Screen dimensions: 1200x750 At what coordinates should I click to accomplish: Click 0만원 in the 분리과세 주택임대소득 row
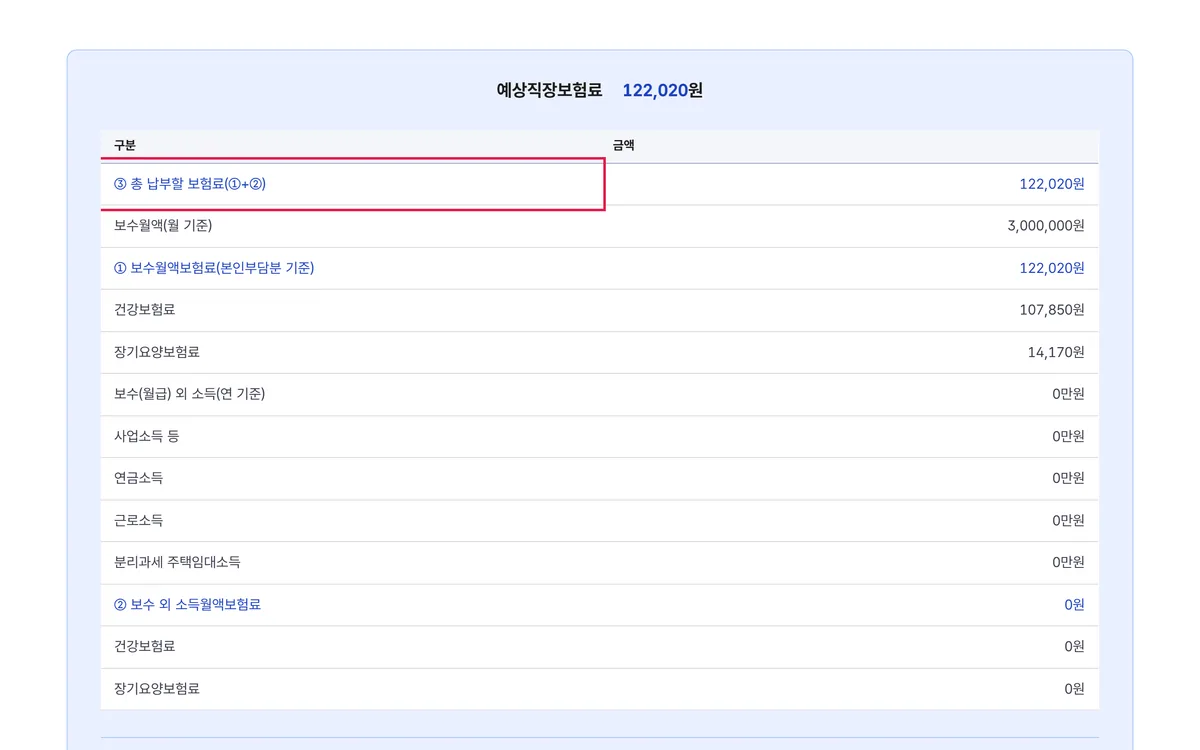coord(1068,562)
